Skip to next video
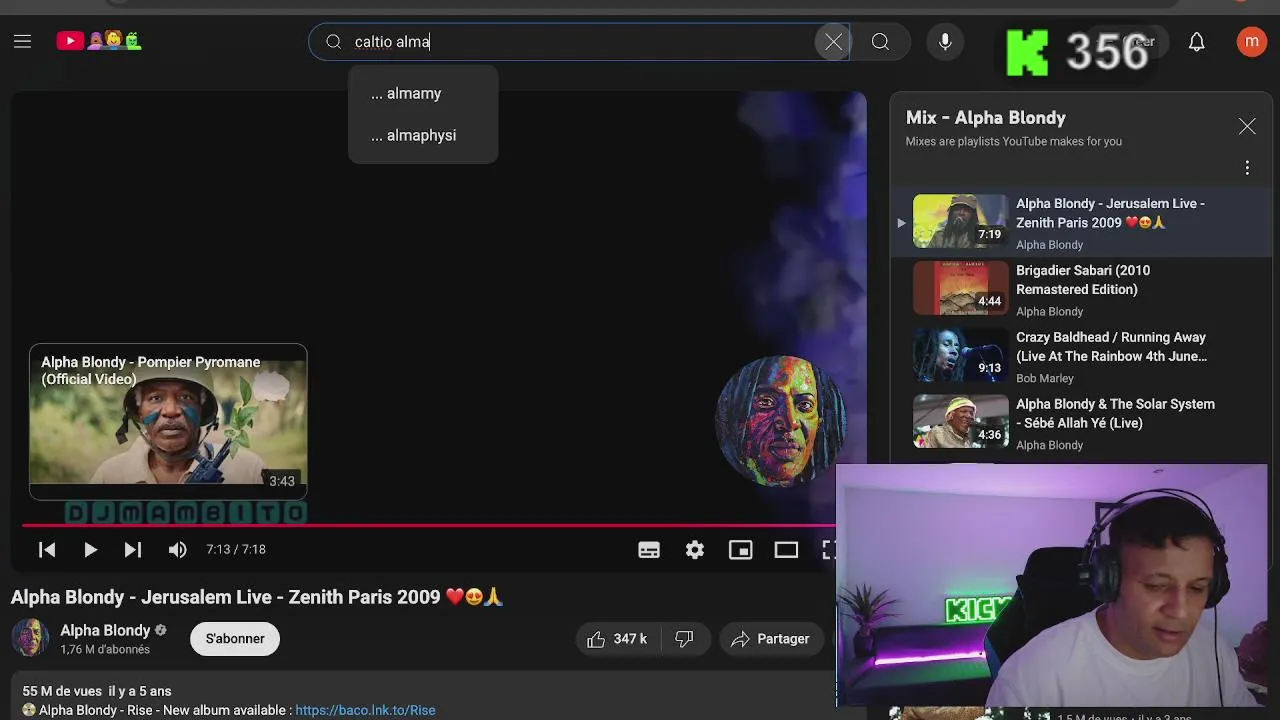This screenshot has height=720, width=1280. tap(132, 549)
